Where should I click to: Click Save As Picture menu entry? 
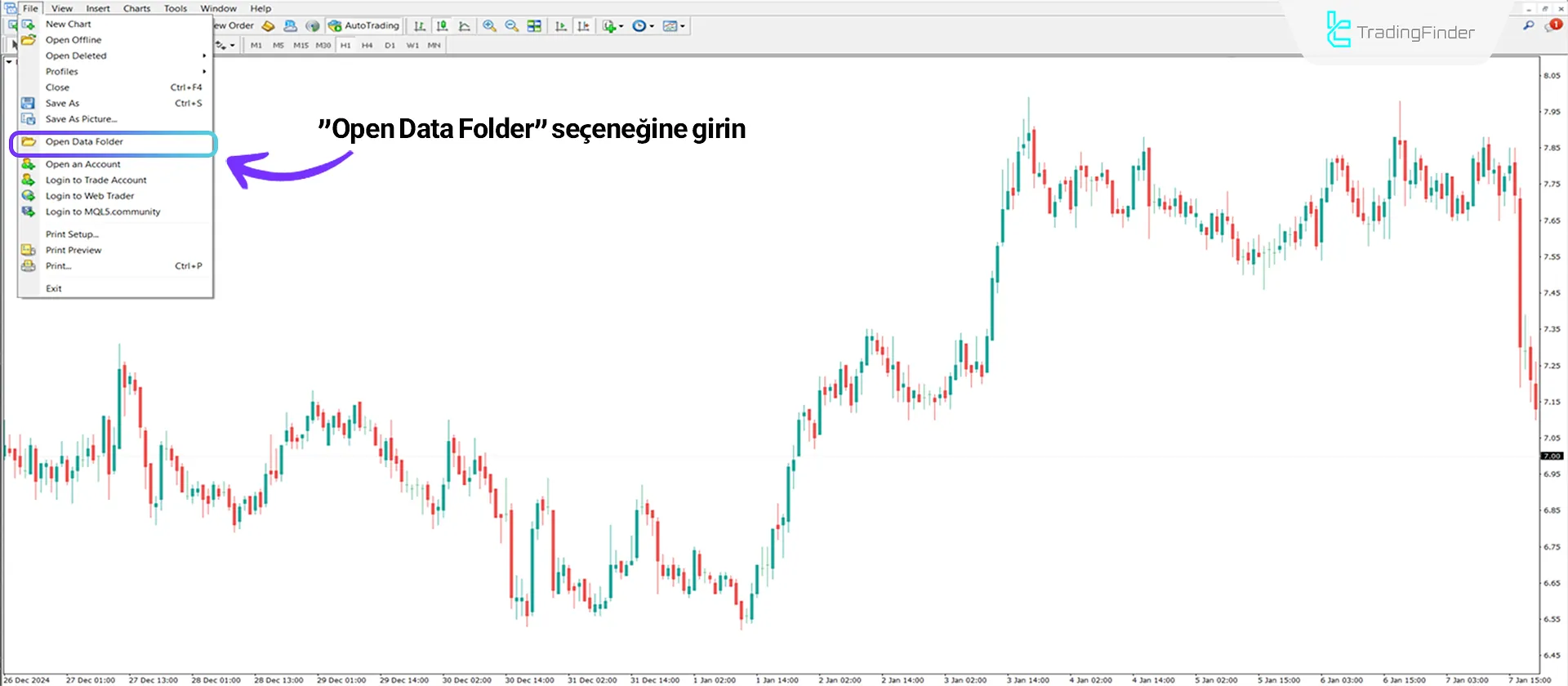[81, 119]
